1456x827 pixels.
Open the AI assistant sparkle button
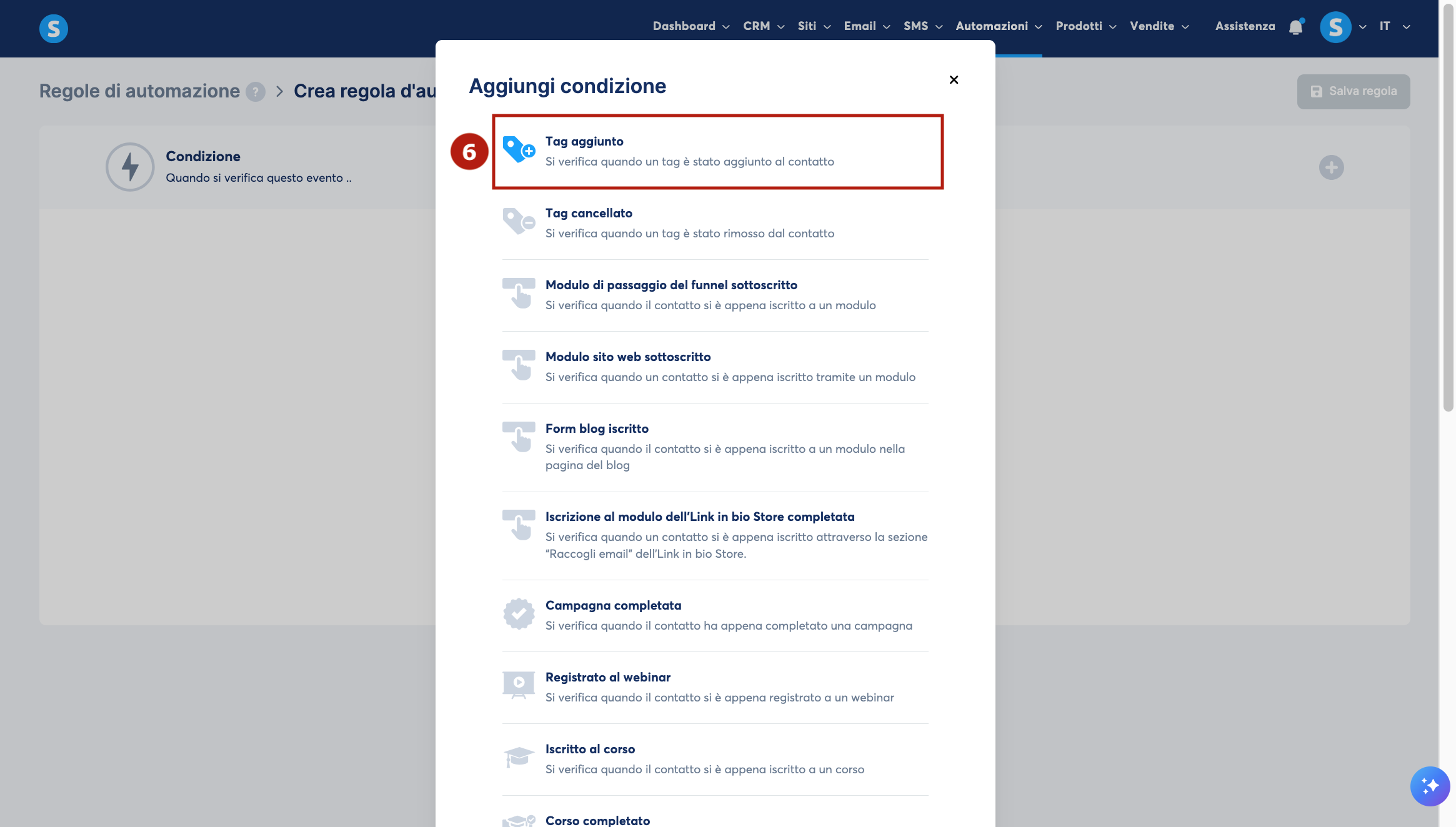tap(1430, 786)
